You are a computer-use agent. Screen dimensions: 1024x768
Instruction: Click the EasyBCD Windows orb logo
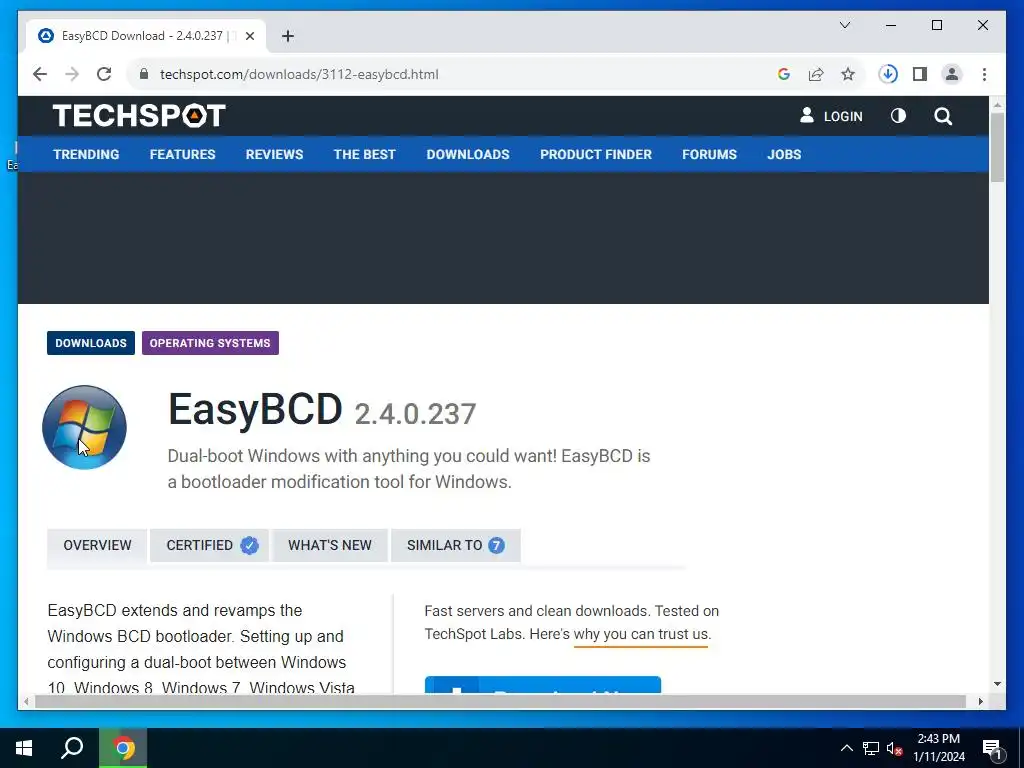pos(84,427)
